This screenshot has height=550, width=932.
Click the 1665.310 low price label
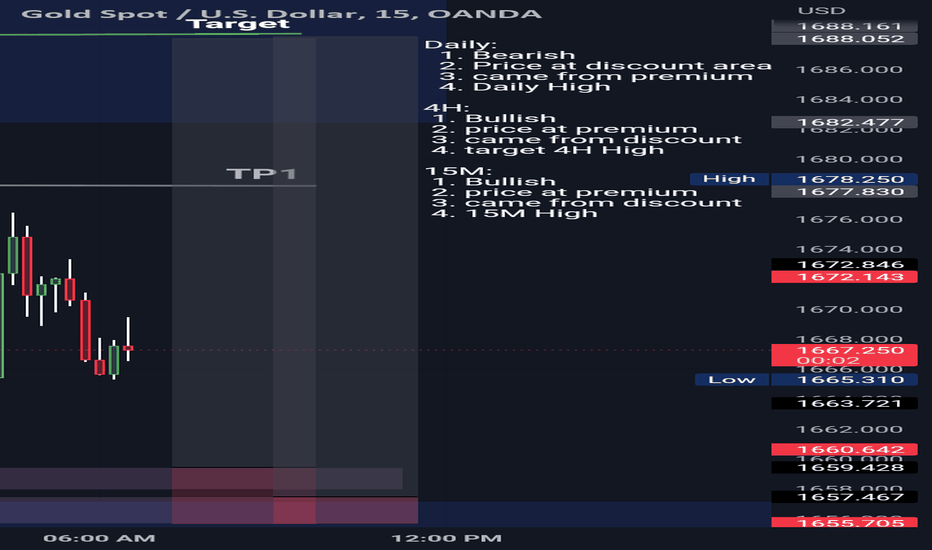[844, 379]
